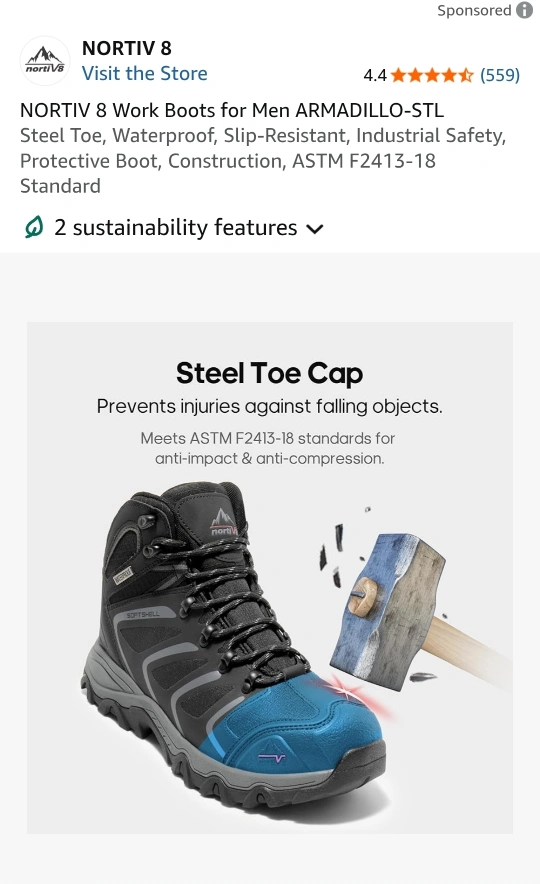Open NORTIV 8 Work Boots ARMADILLO-STL title
Image resolution: width=540 pixels, height=884 pixels.
pyautogui.click(x=232, y=110)
